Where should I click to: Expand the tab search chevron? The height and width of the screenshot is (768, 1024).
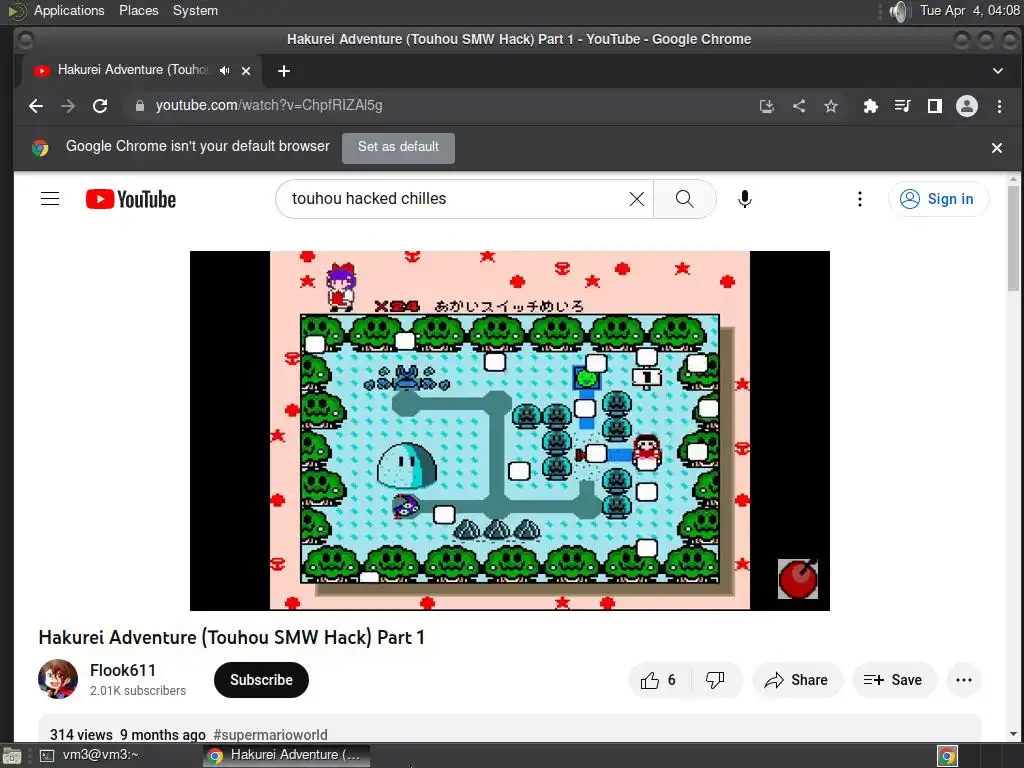[997, 71]
